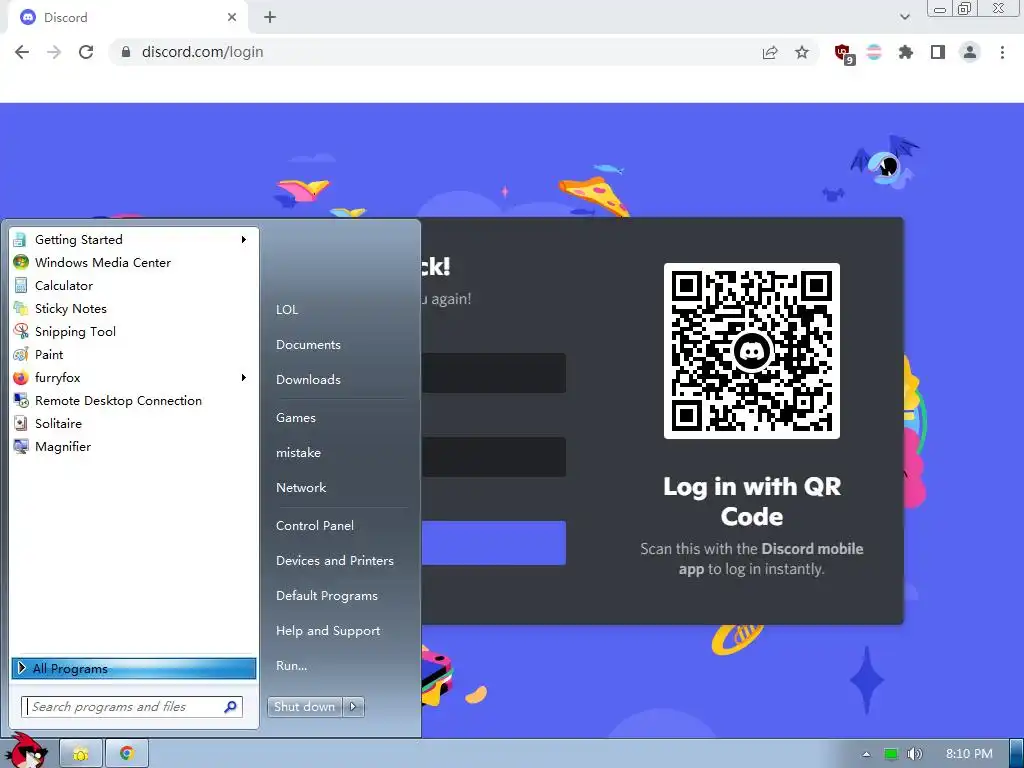Open Chrome three-dot menu
Screen dimensions: 1024x768
coord(1002,52)
